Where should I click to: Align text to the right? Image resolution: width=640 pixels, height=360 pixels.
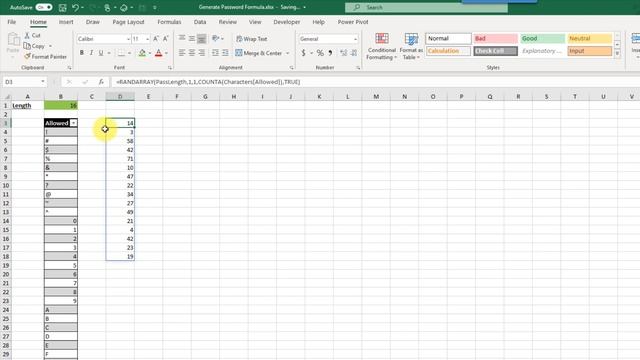click(x=202, y=53)
